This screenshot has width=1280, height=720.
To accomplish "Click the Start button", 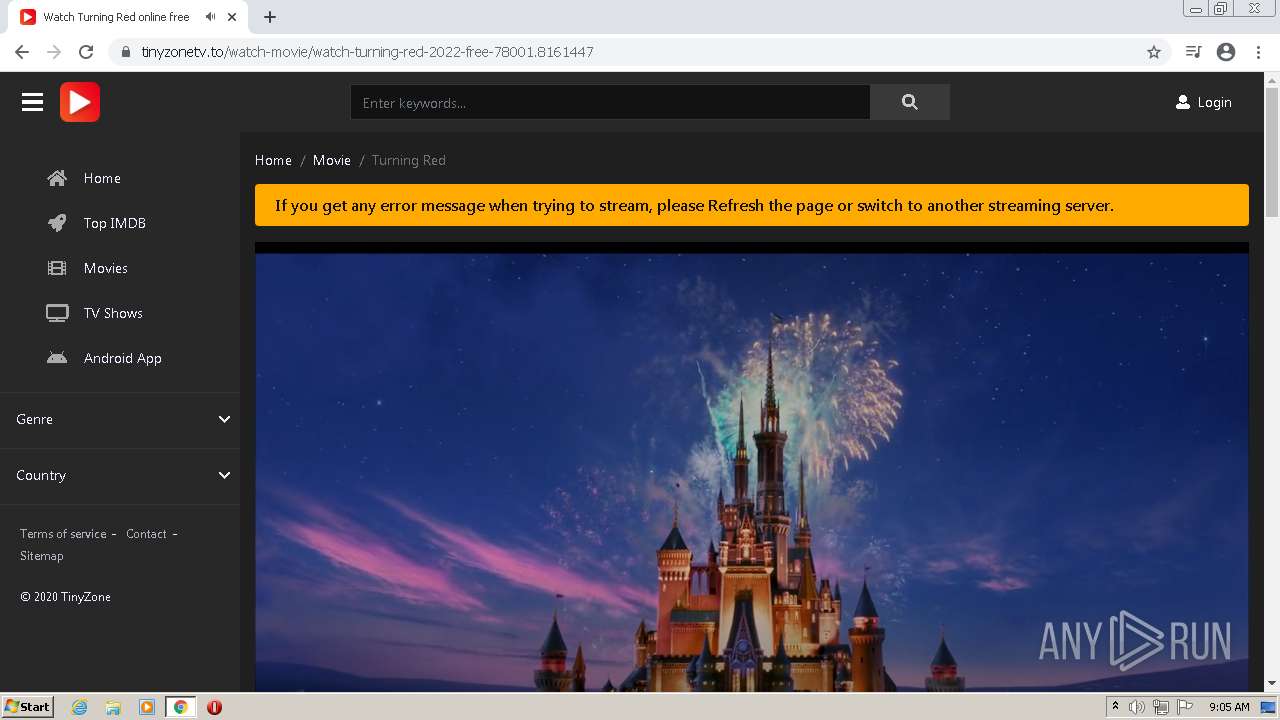I will pyautogui.click(x=27, y=707).
